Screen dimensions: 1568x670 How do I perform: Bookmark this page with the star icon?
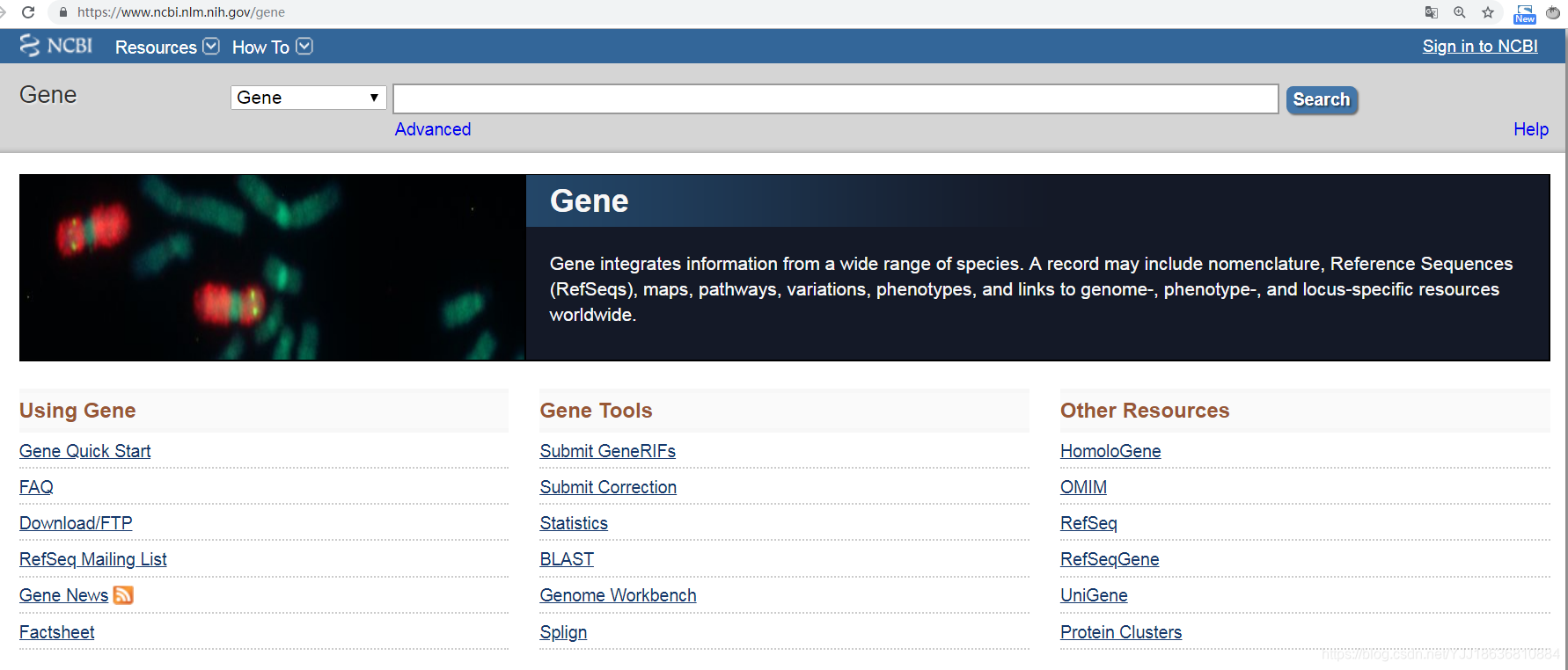click(x=1488, y=12)
